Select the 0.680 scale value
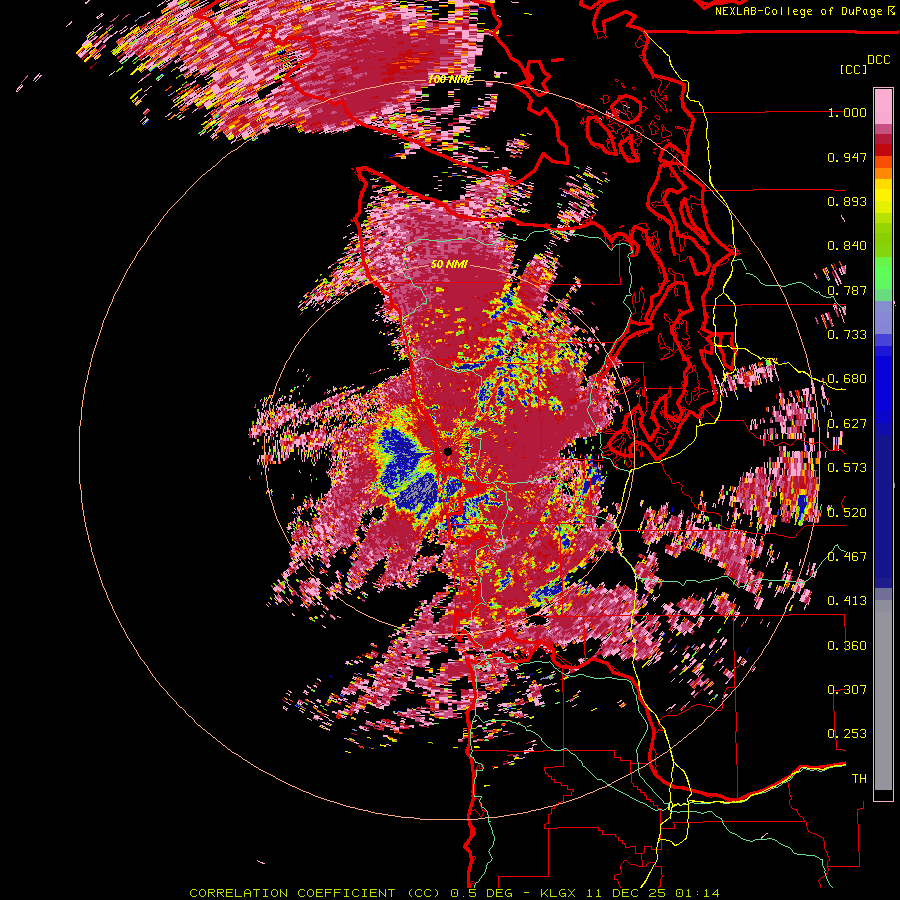 click(847, 379)
